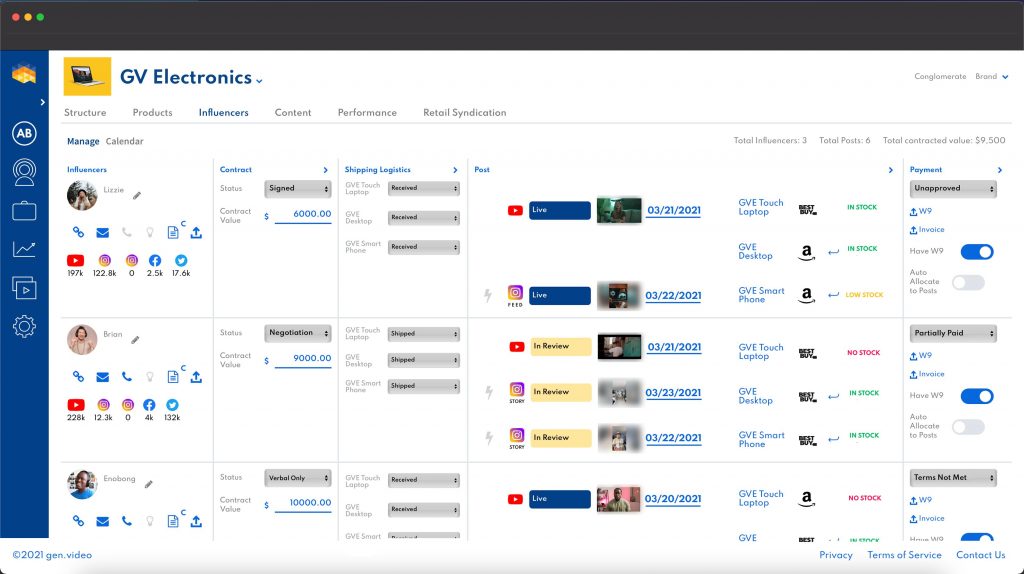Open Brian's Twitter icon (132k)
Screen dimensions: 1024x574
coord(172,404)
